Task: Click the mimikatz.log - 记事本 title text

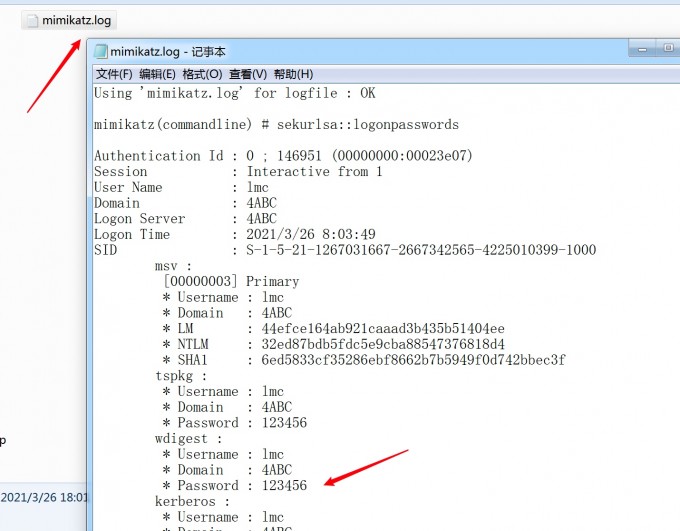Action: (168, 52)
